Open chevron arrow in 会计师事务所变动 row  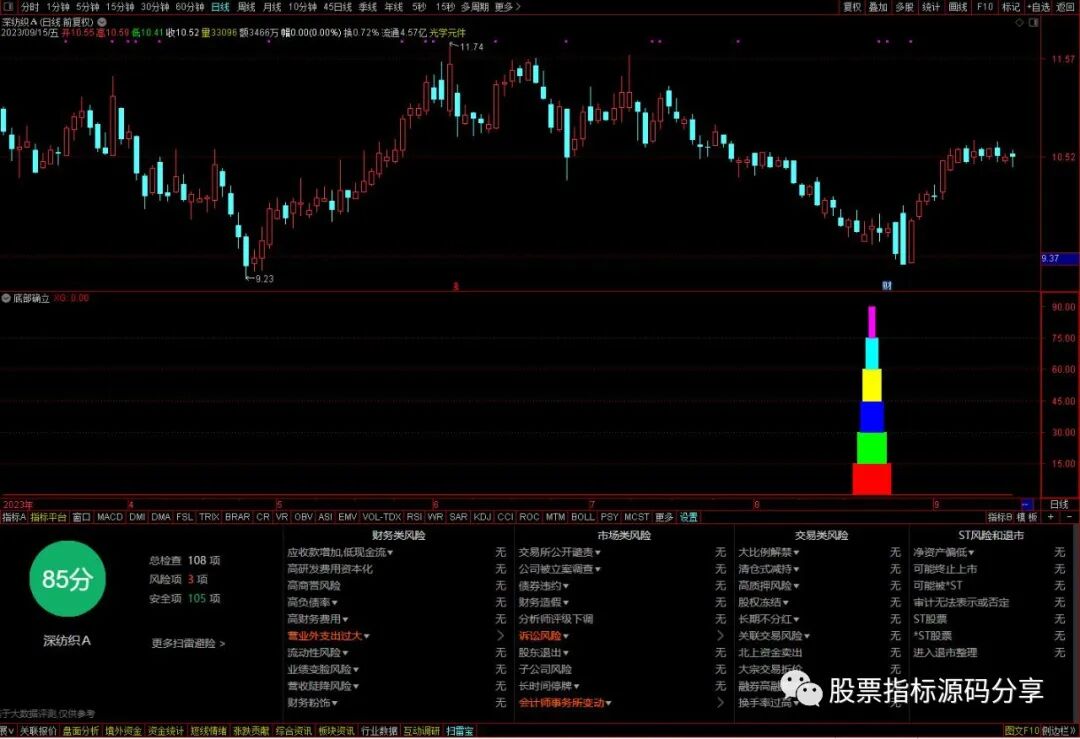(x=720, y=702)
